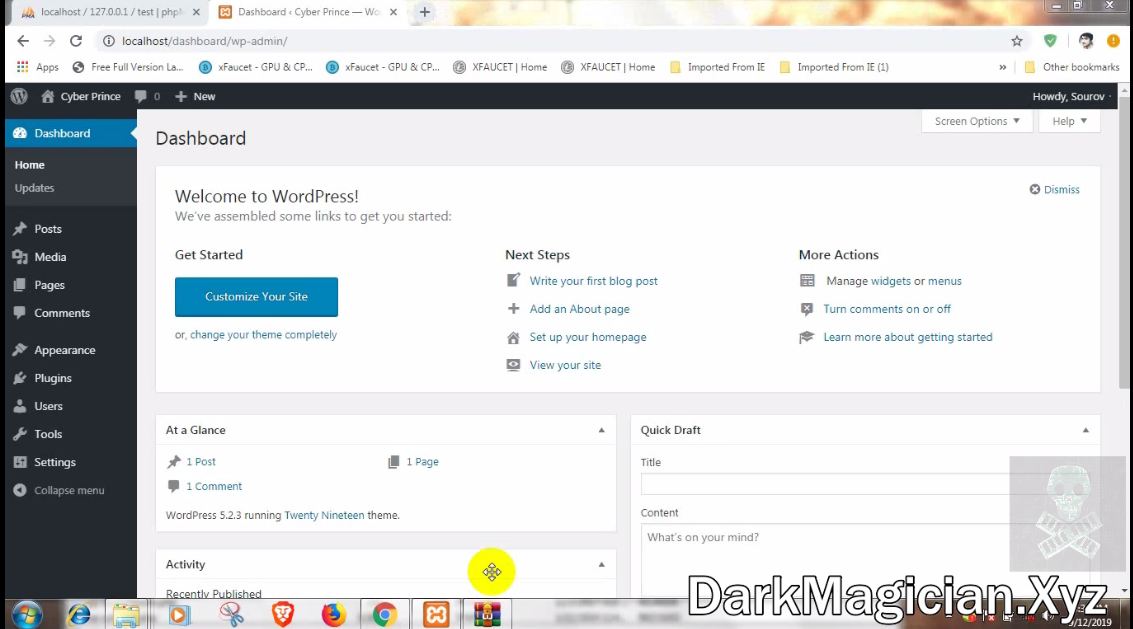Click the Settings sliders icon
The width and height of the screenshot is (1133, 629).
(20, 462)
